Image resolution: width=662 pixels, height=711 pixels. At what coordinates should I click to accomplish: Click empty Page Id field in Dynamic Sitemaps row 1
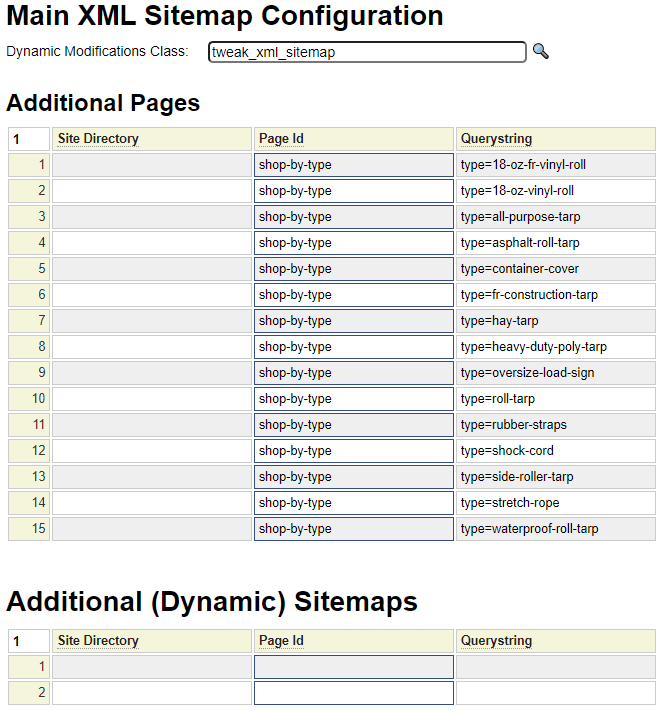pos(353,667)
